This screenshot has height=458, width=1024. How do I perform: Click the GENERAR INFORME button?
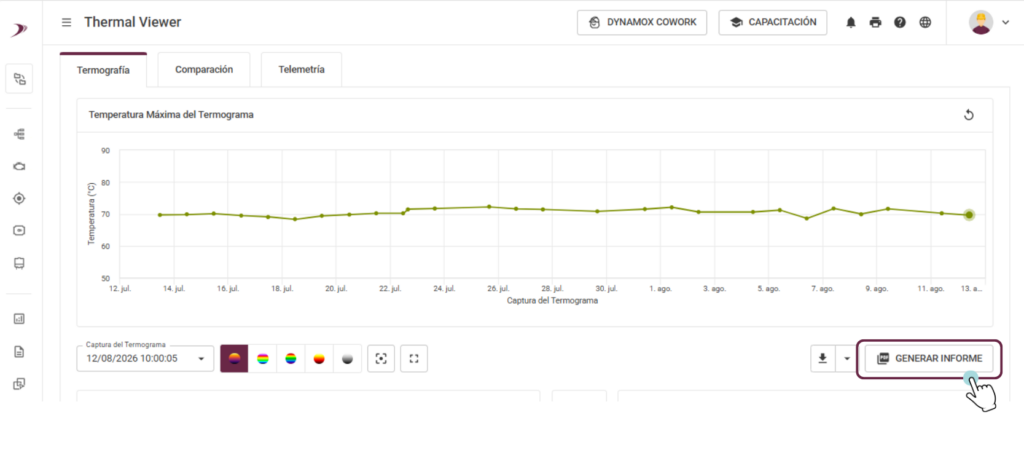929,359
